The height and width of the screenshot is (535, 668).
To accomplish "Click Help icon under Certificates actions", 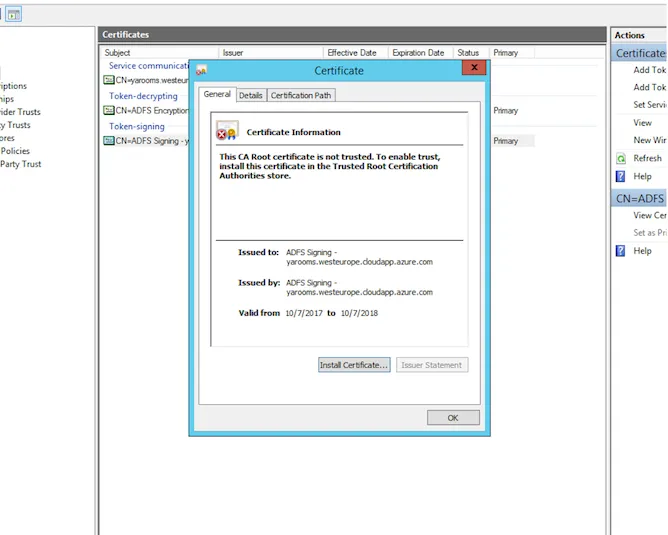I will (x=621, y=176).
